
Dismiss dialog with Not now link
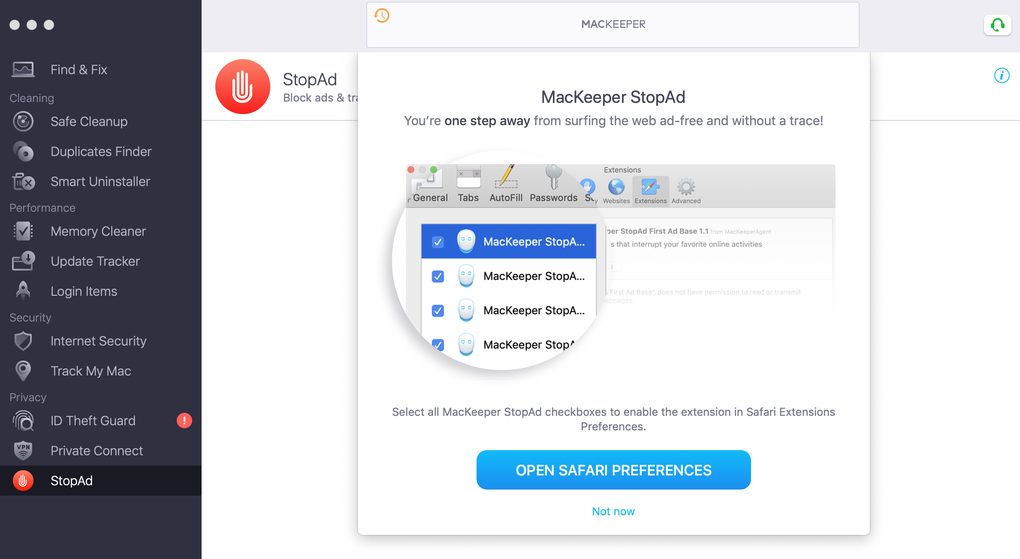click(613, 511)
